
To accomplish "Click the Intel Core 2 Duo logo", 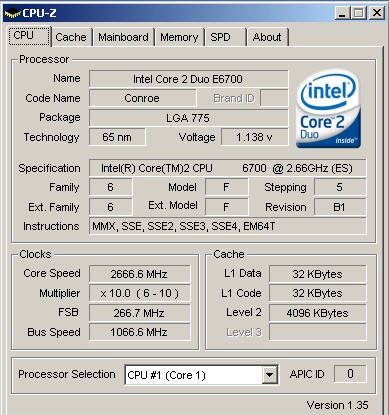I will (328, 109).
